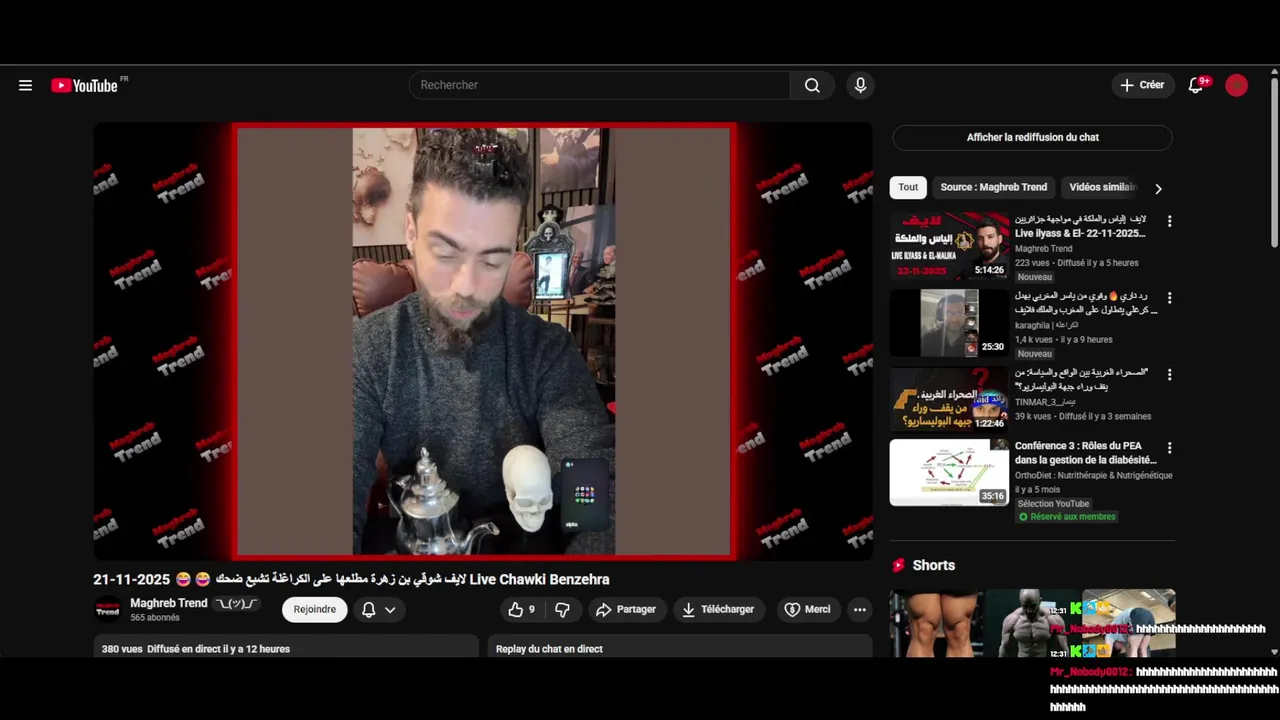Open options for the karaghila video
The height and width of the screenshot is (720, 1280).
(x=1169, y=298)
